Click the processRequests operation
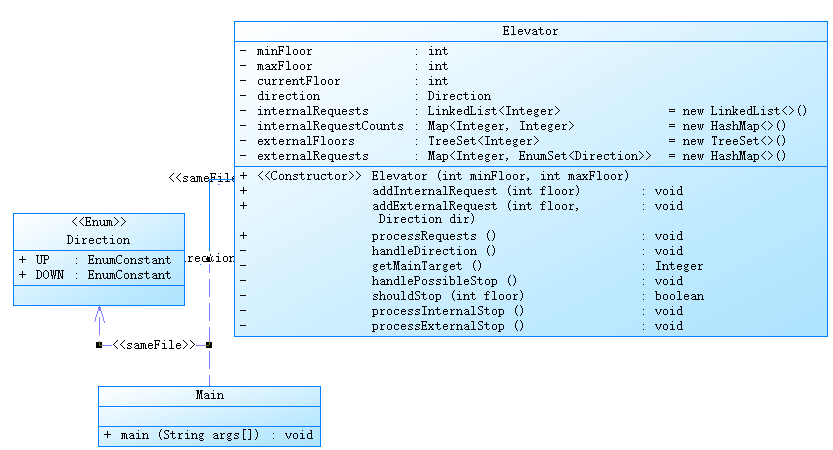 [461, 236]
